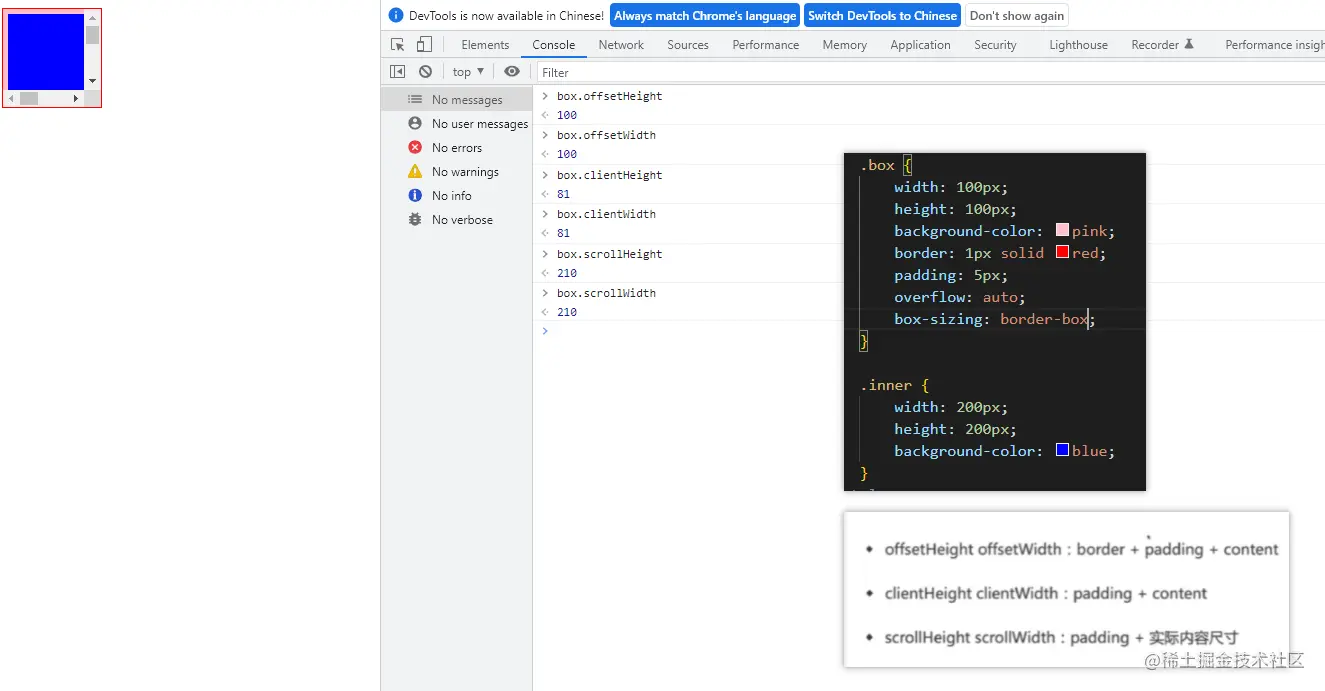This screenshot has height=691, width=1325.
Task: Click the box.scrollHeight console entry
Action: coord(609,254)
